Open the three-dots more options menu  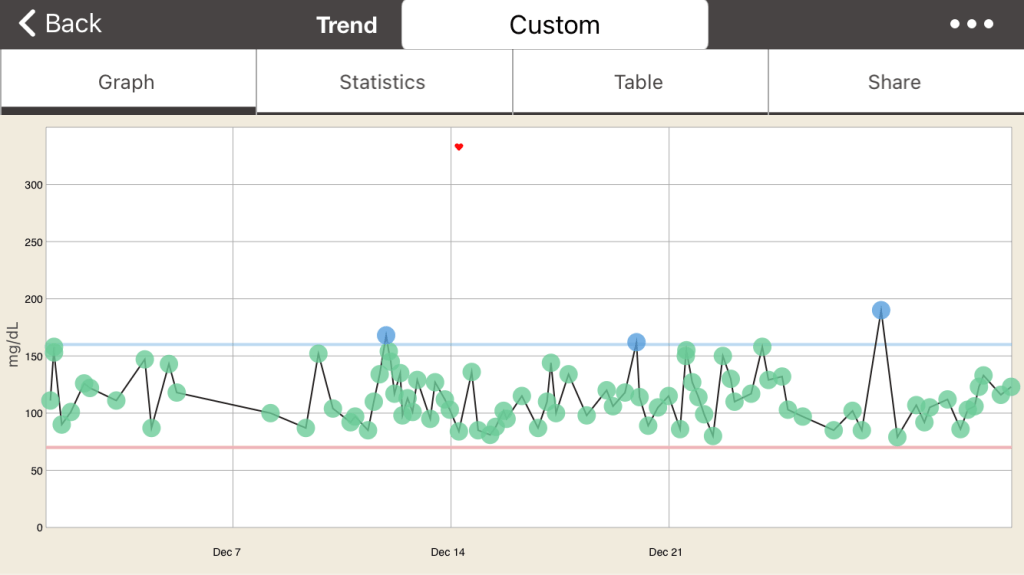click(x=971, y=24)
